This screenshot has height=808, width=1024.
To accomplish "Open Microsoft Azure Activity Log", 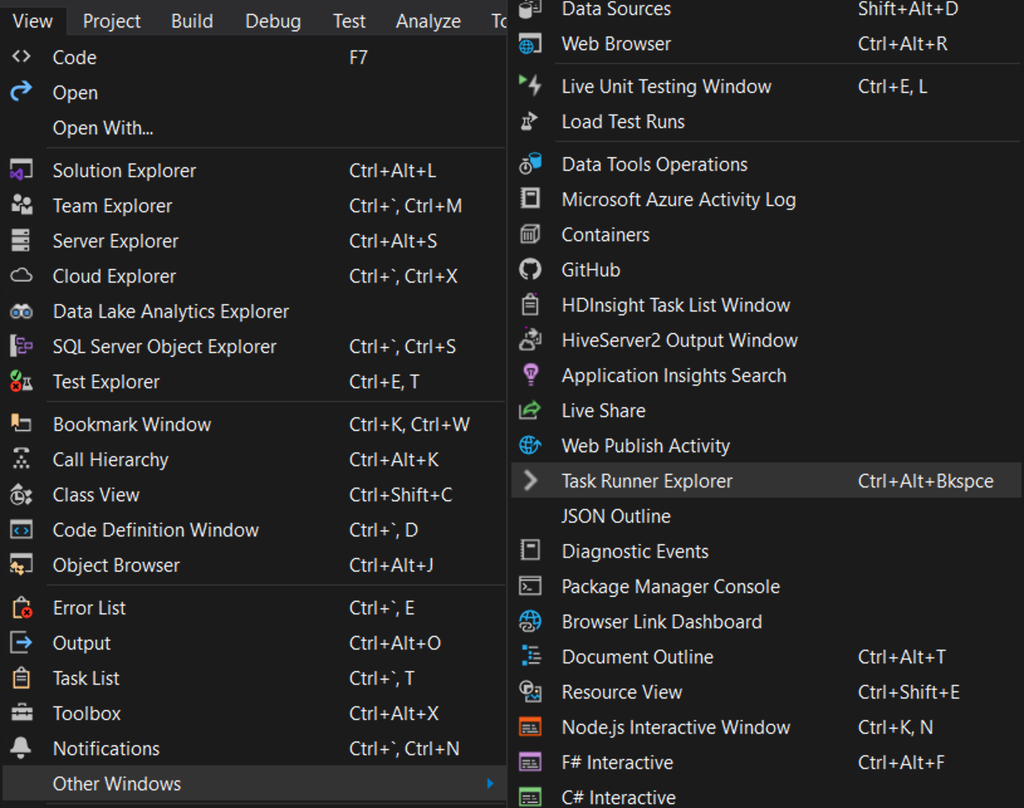I will [x=766, y=199].
